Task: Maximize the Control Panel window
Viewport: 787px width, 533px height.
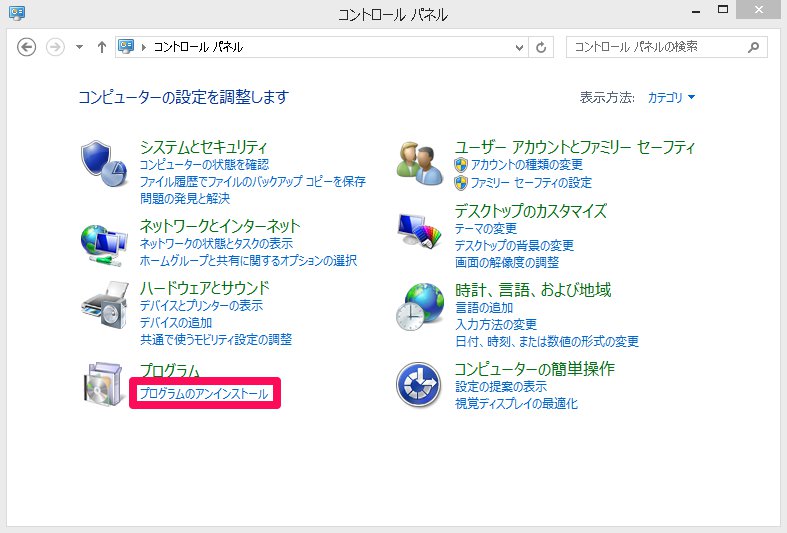Action: (x=723, y=10)
